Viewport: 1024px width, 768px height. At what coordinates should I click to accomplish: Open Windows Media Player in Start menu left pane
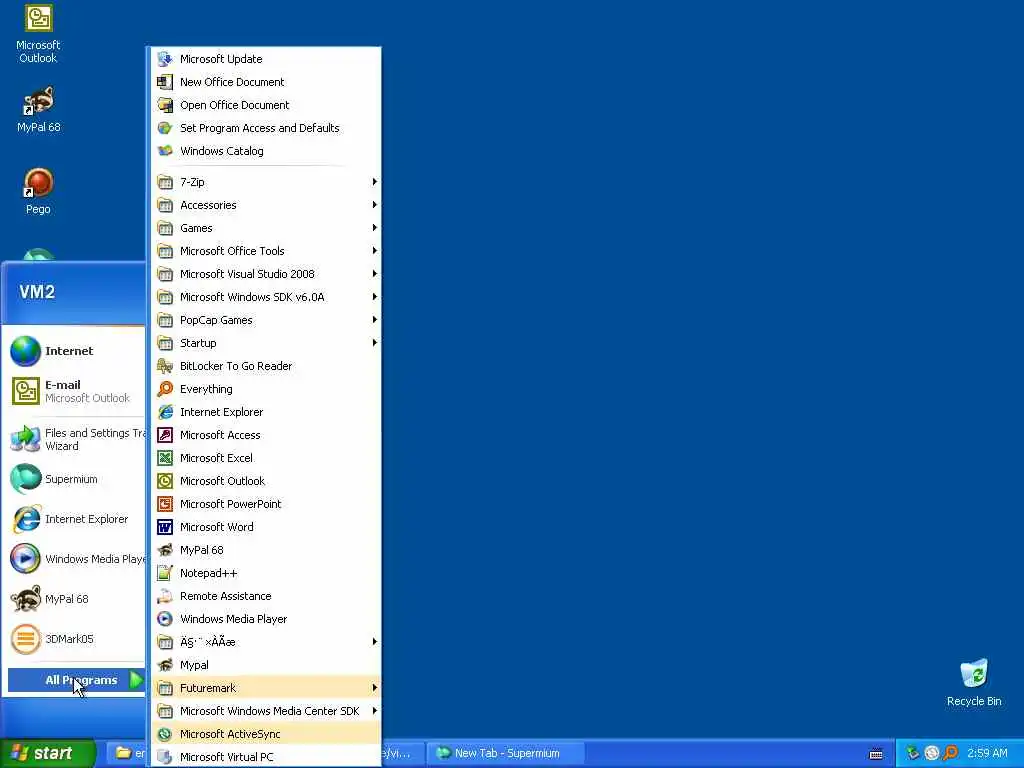click(76, 559)
